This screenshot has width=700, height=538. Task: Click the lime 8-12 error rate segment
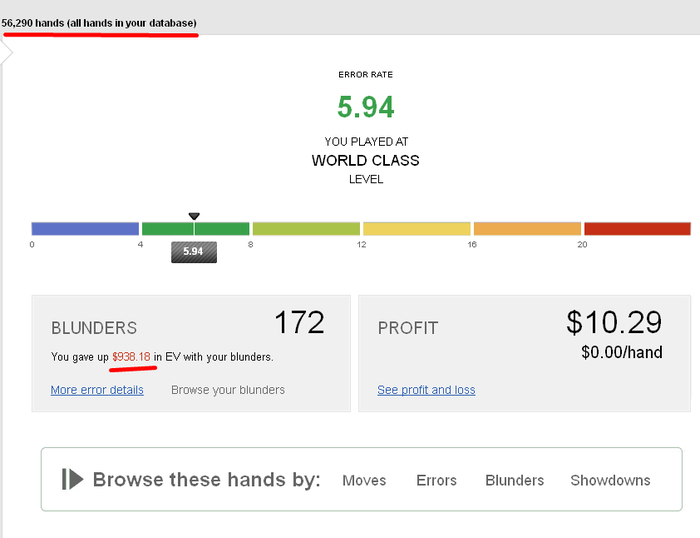306,229
